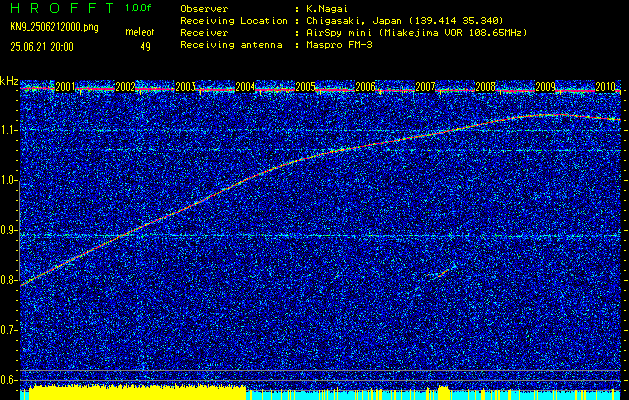Click the Receiving Location label
The width and height of the screenshot is (629, 400).
pyautogui.click(x=234, y=21)
